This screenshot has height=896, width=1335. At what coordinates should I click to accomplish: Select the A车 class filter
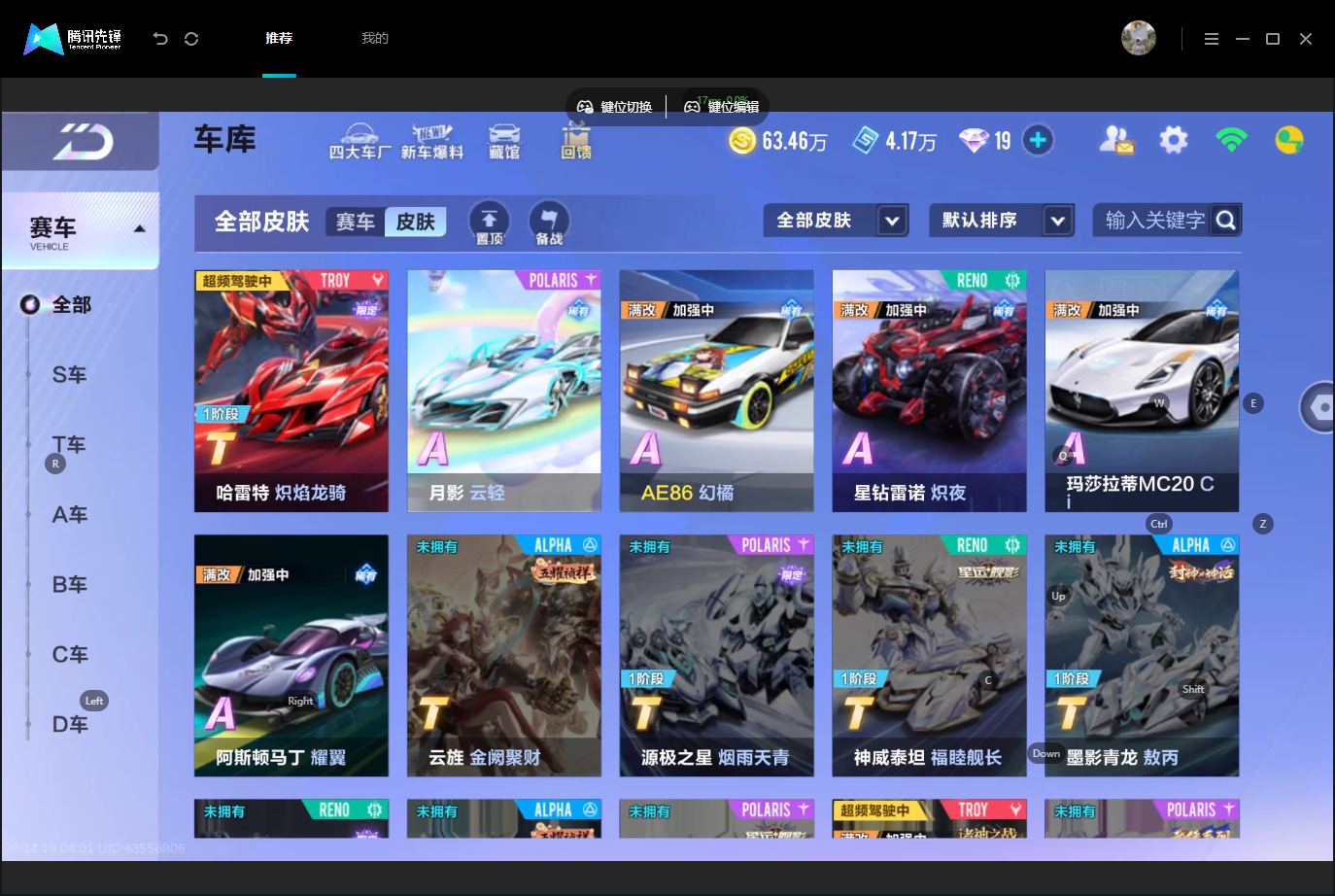tap(70, 515)
